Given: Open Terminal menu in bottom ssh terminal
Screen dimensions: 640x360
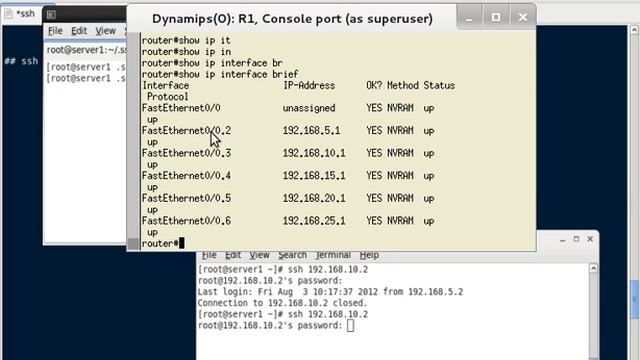Looking at the screenshot, I should [333, 255].
